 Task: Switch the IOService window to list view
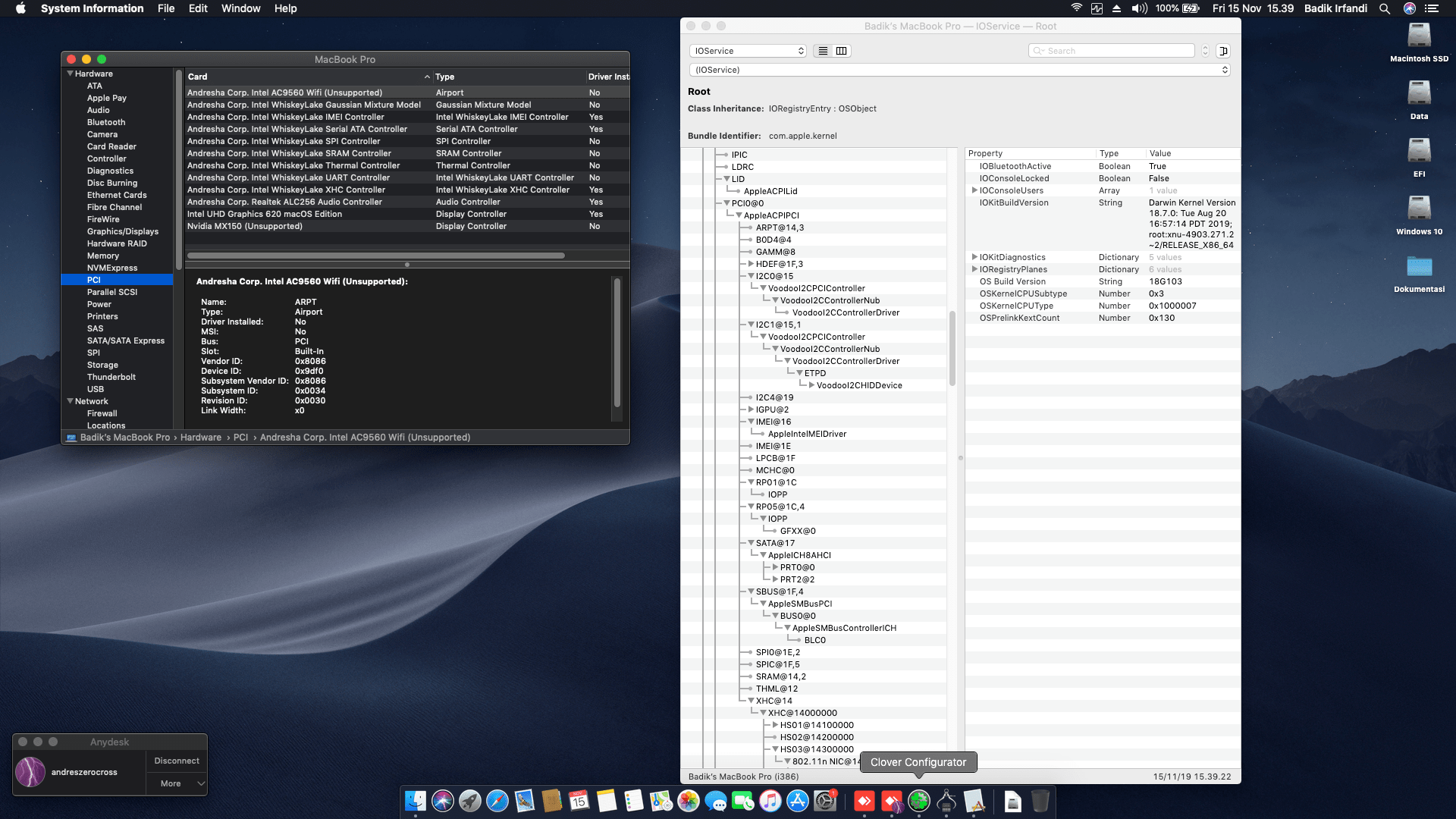[x=822, y=50]
